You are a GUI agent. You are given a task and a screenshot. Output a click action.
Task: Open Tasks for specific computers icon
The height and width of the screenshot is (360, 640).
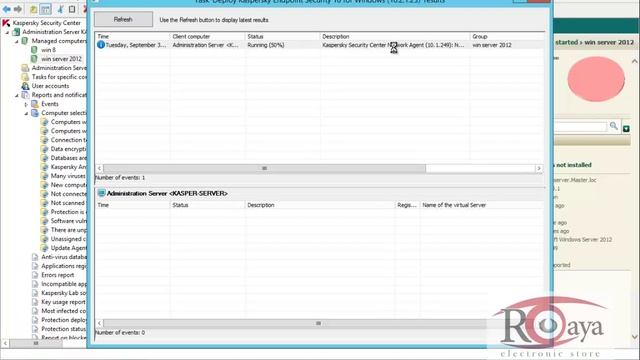[25, 77]
